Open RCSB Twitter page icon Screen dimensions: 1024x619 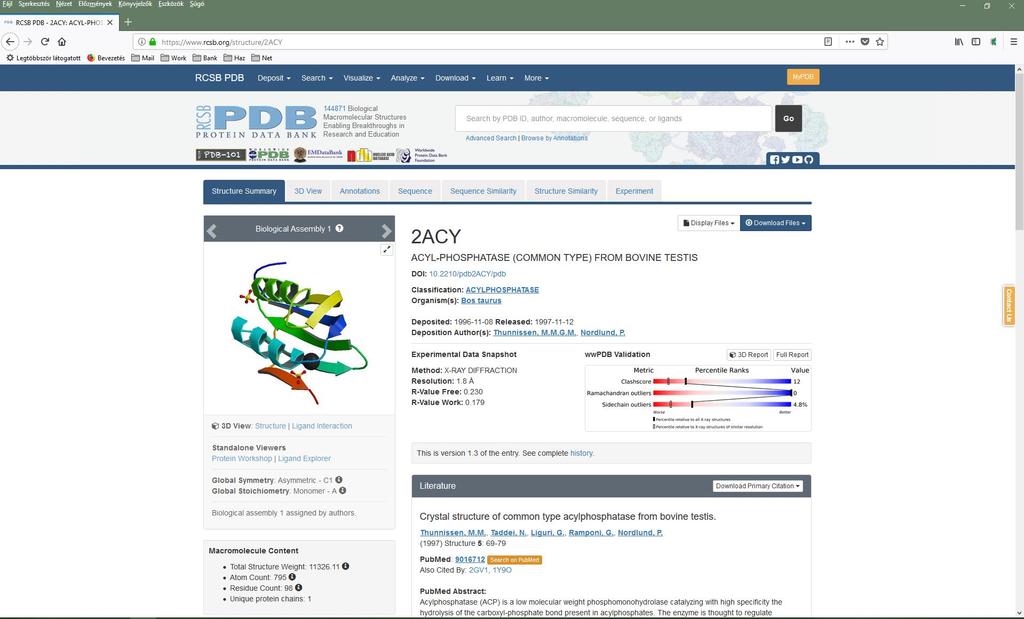786,160
